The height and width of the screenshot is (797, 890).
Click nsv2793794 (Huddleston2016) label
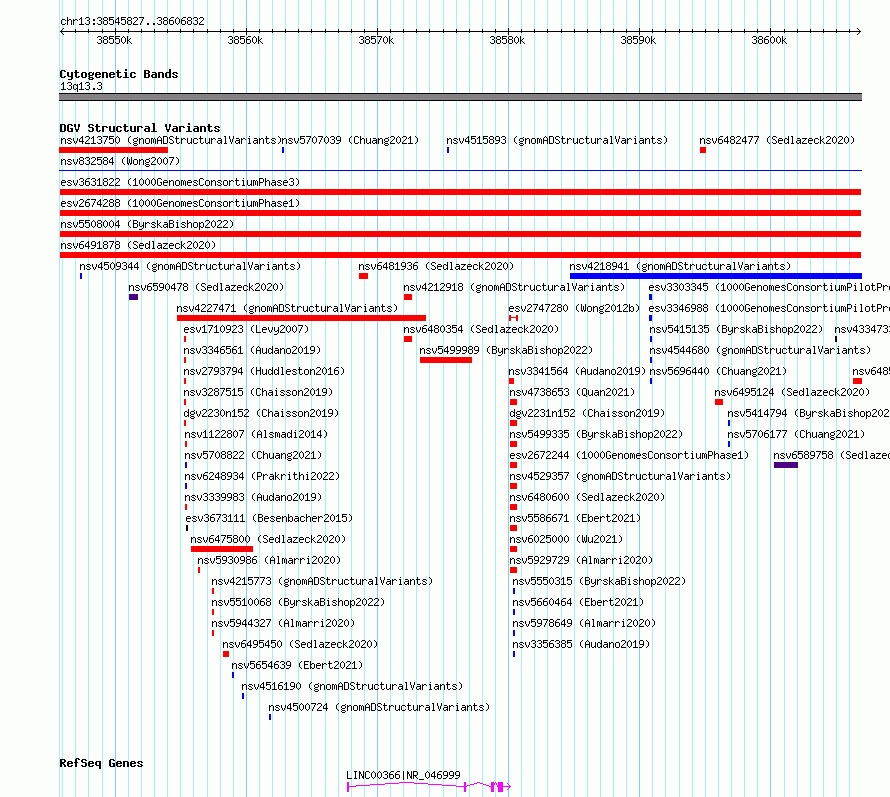point(264,371)
